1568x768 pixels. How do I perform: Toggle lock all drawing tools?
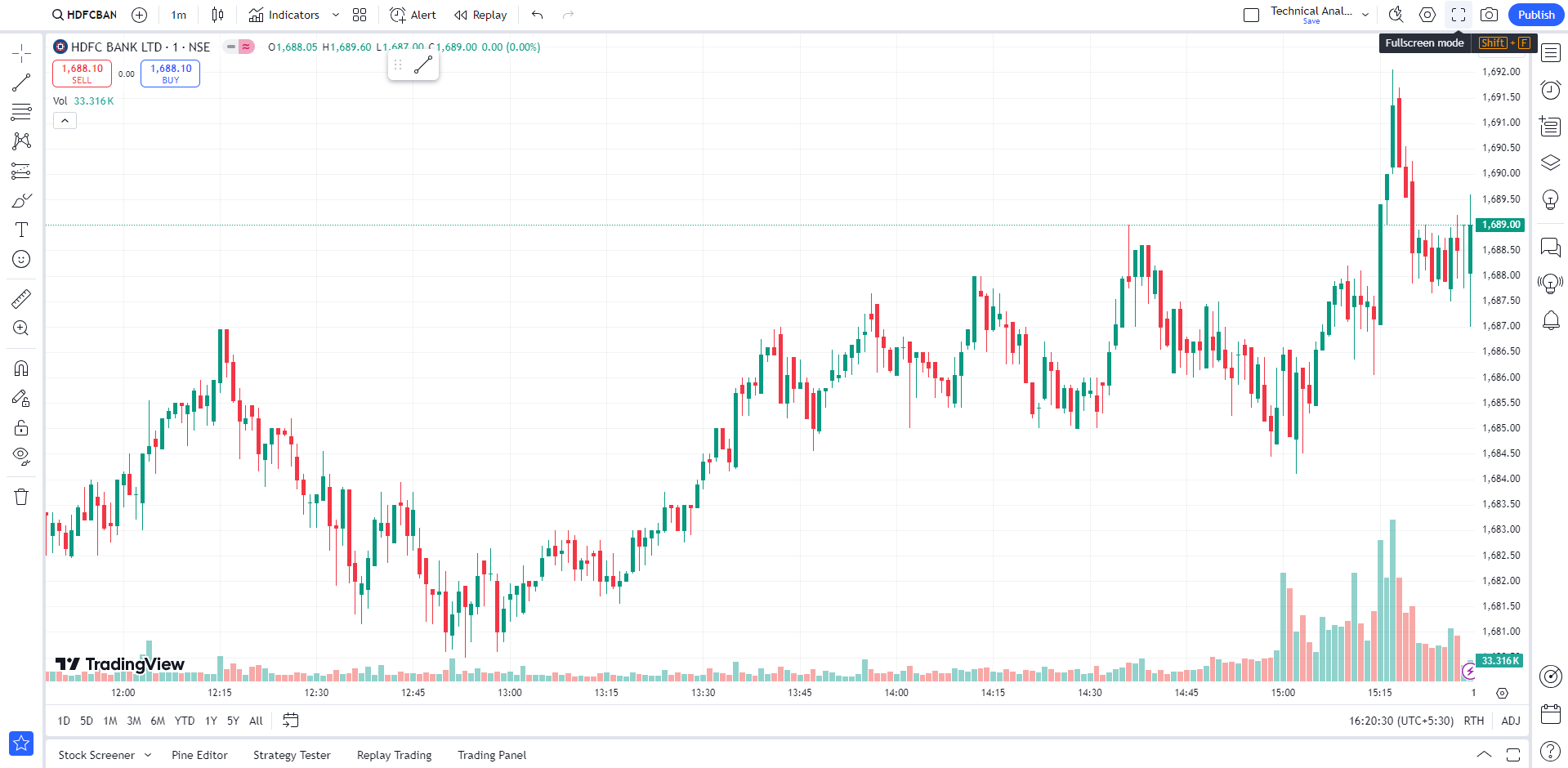pyautogui.click(x=21, y=427)
